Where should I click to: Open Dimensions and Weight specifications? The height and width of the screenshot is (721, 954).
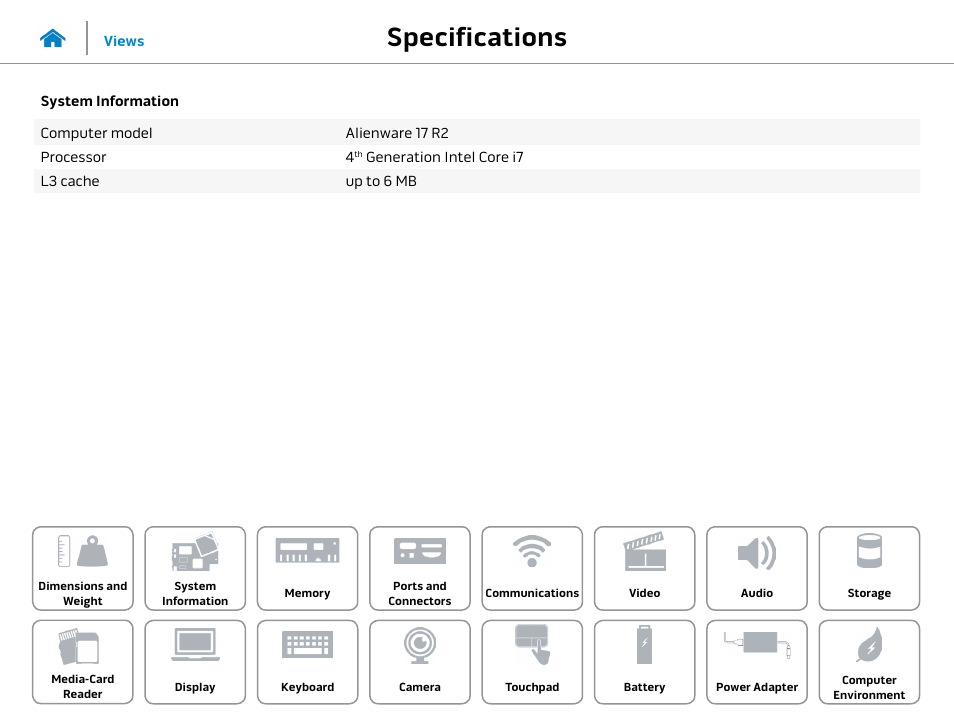click(83, 568)
